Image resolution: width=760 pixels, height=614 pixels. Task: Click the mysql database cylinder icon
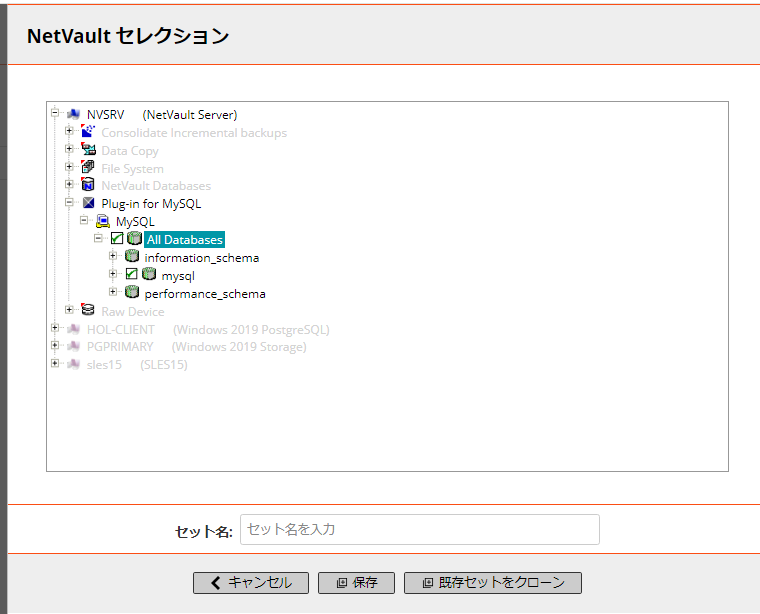point(149,274)
